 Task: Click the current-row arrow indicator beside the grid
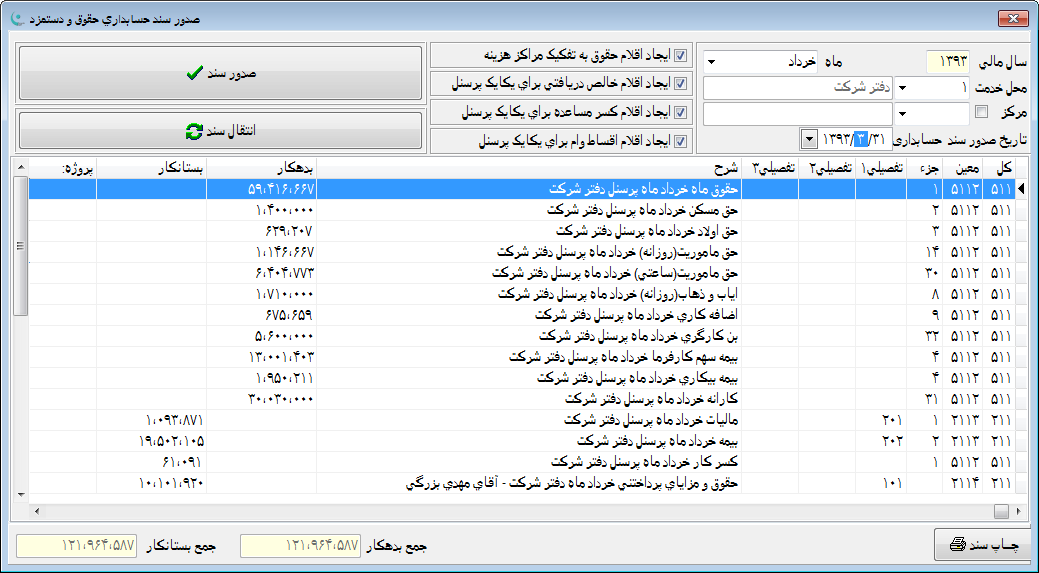[1022, 188]
